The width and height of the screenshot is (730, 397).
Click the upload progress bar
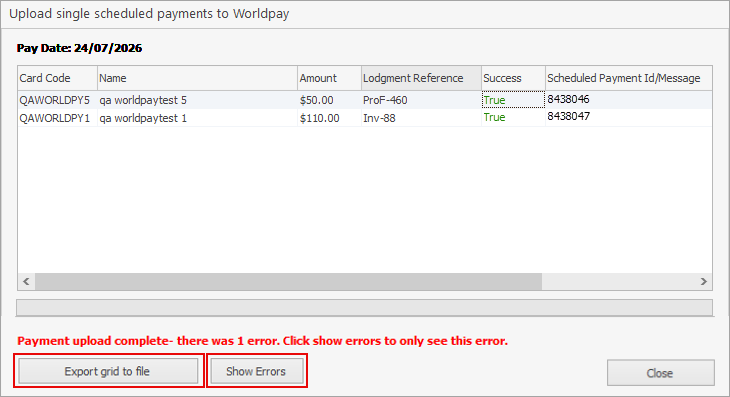click(x=365, y=308)
